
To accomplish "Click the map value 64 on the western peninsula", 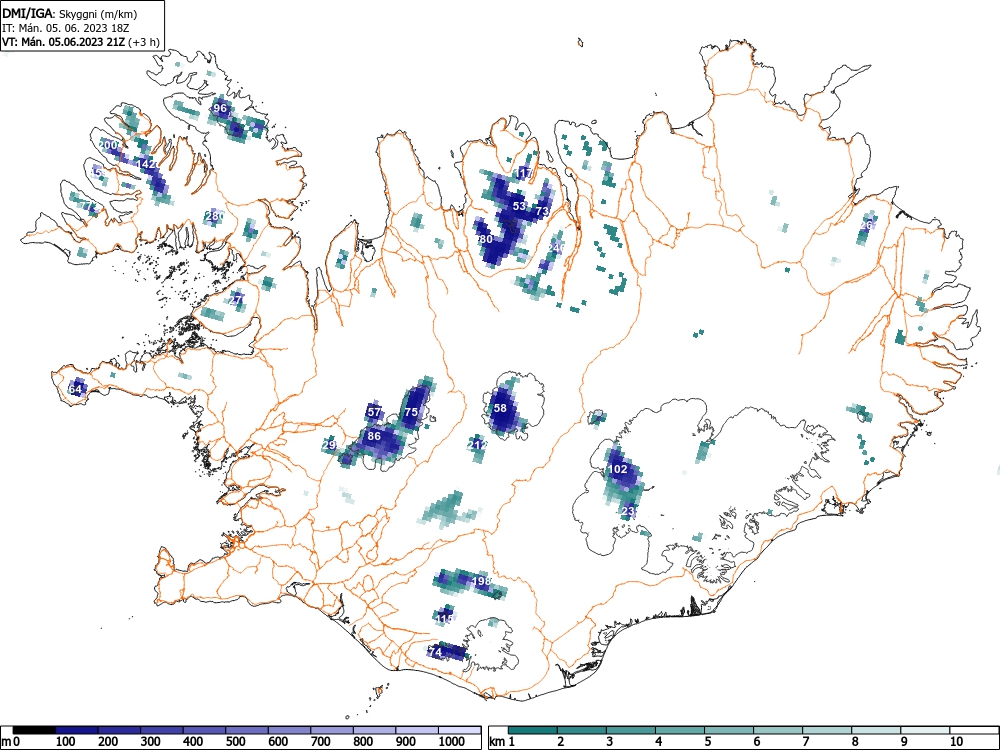I will 75,389.
